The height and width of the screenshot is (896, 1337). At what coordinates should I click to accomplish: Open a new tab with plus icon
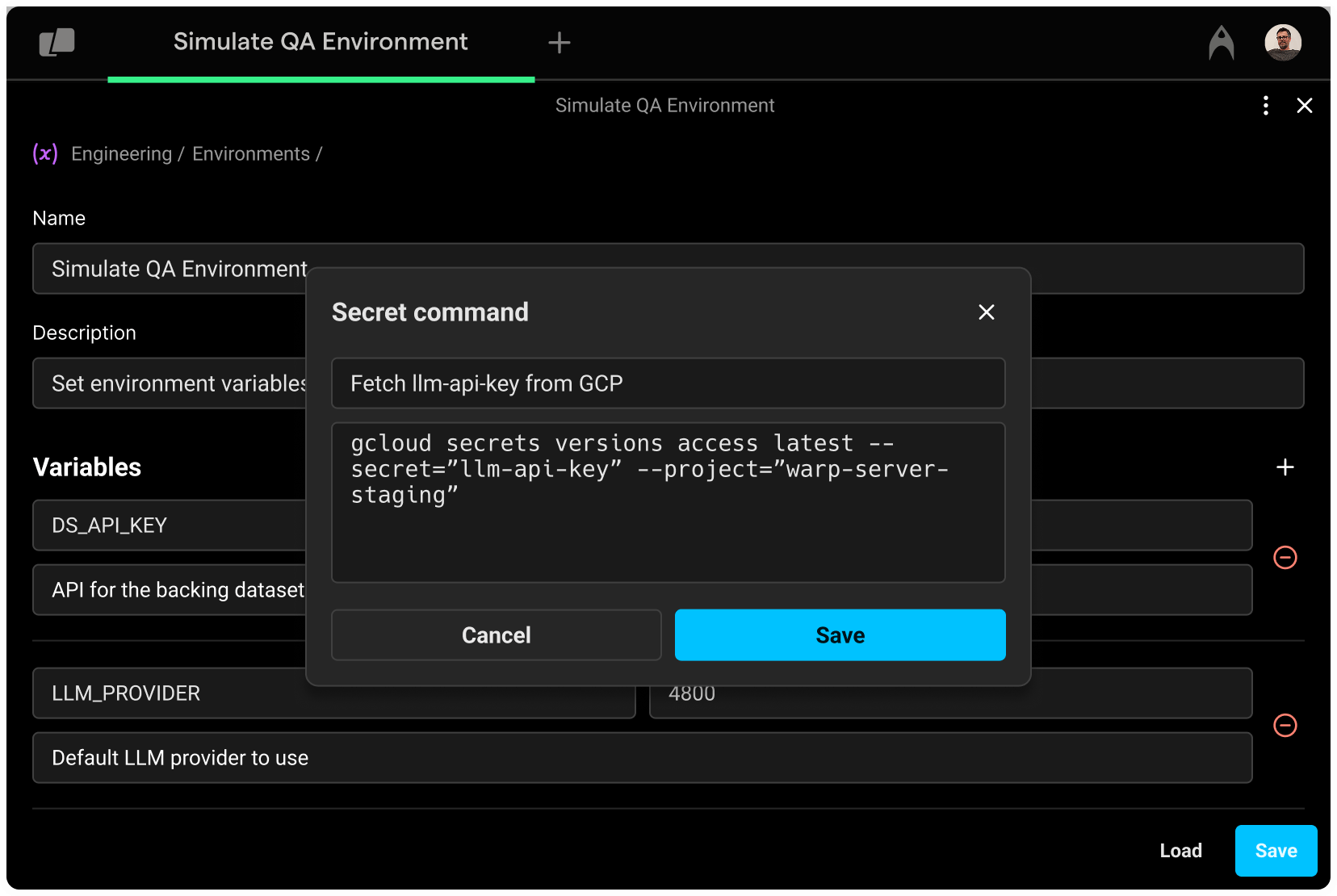click(x=559, y=43)
